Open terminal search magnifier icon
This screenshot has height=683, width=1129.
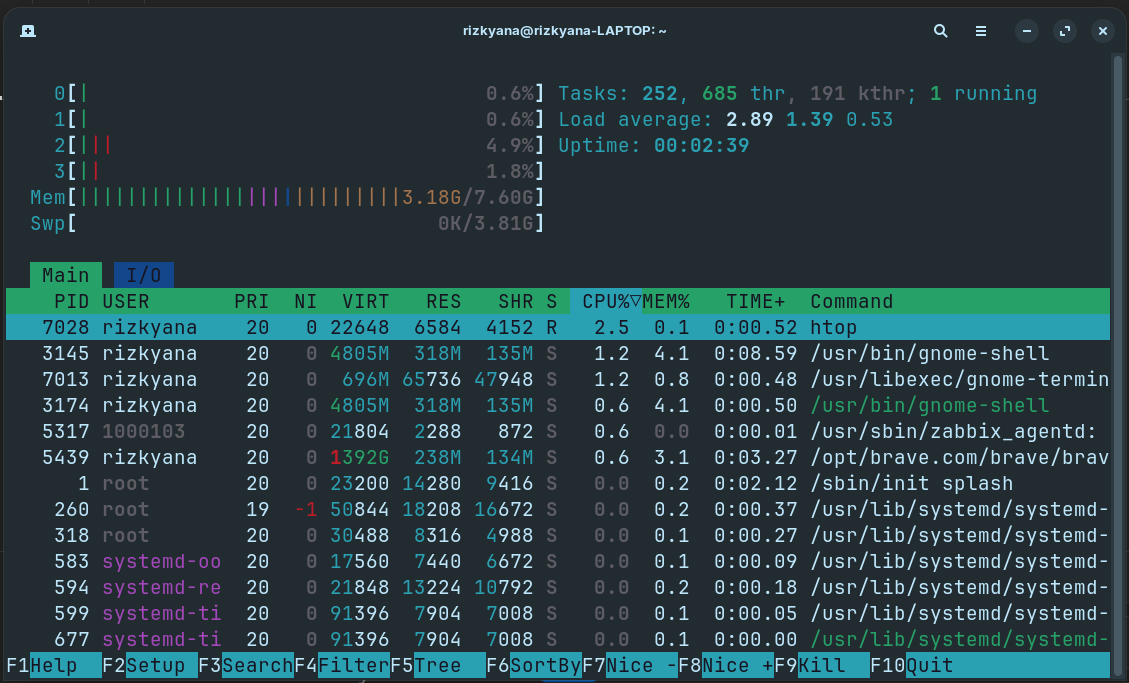(940, 31)
